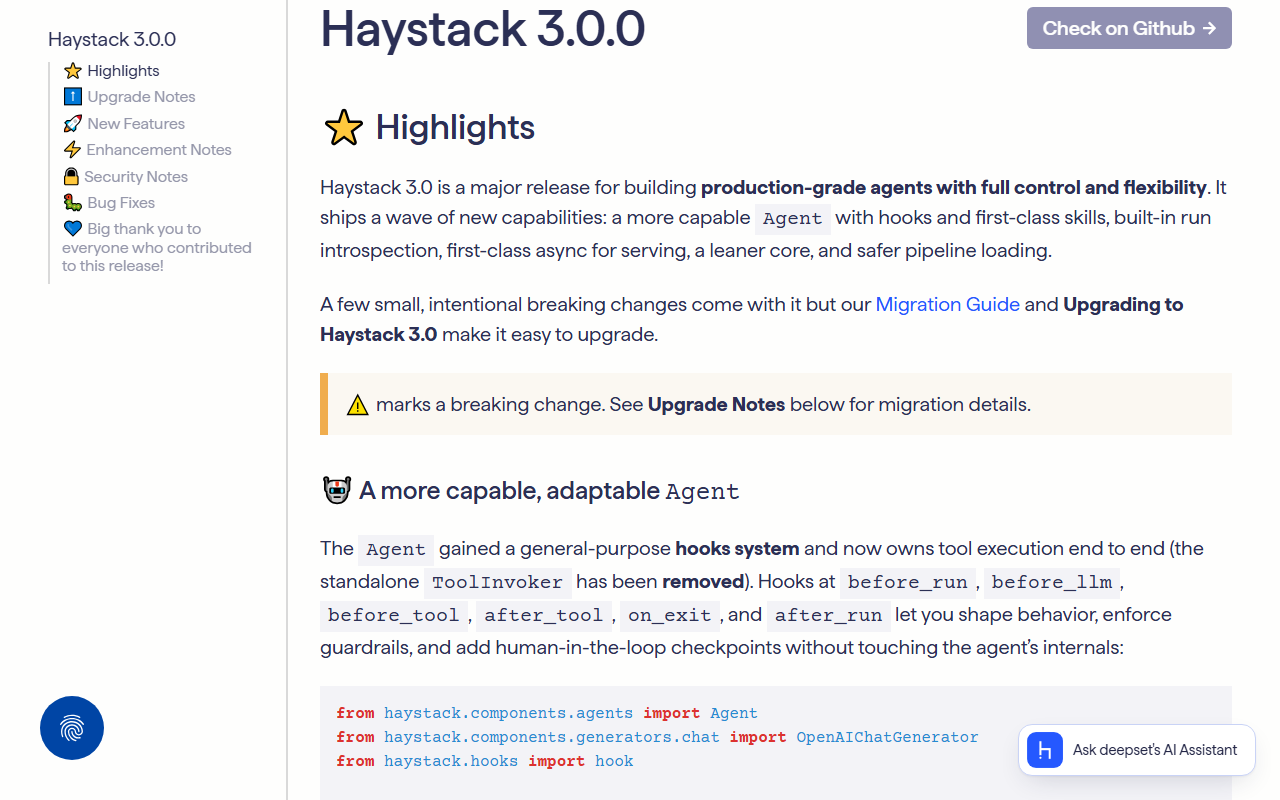This screenshot has height=800, width=1280.
Task: Open the Big thank you contributors link
Action: pyautogui.click(x=157, y=247)
